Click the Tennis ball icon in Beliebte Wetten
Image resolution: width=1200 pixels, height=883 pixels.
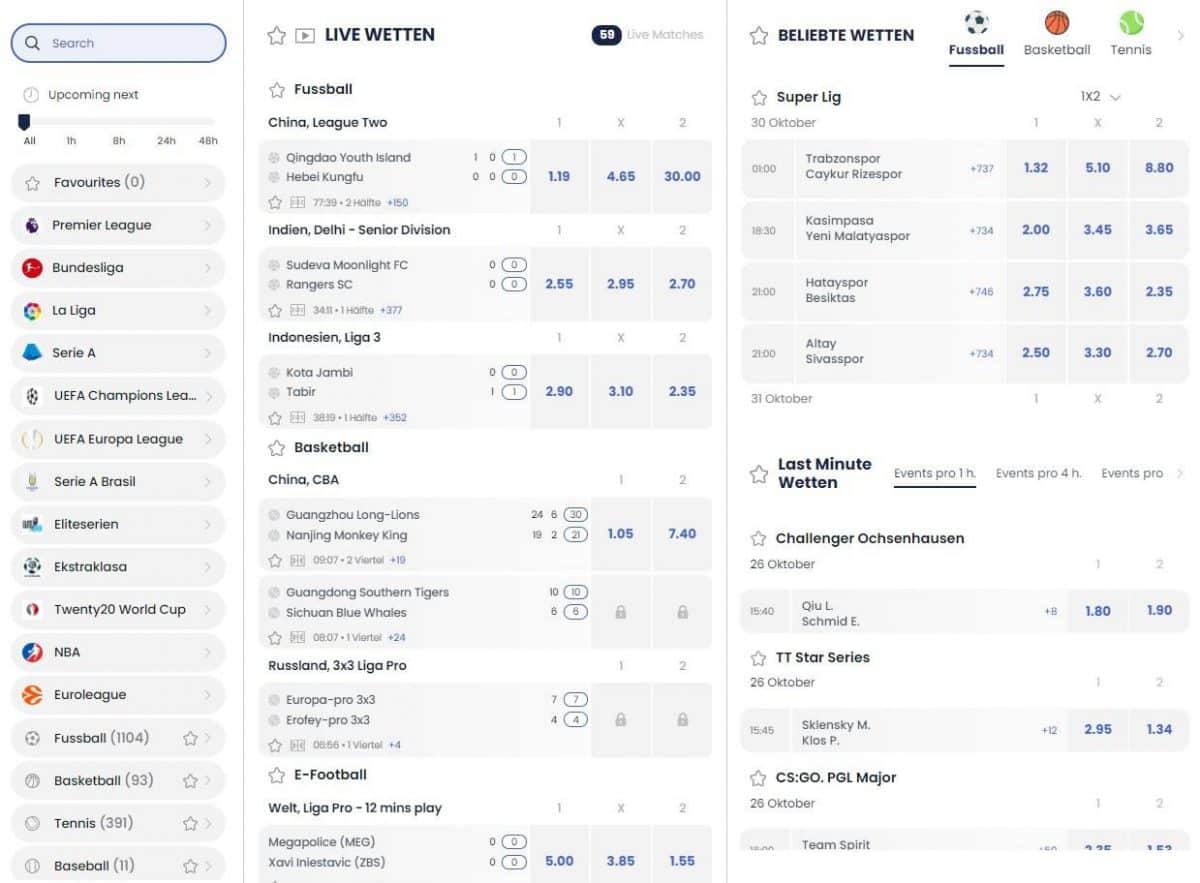(1131, 23)
